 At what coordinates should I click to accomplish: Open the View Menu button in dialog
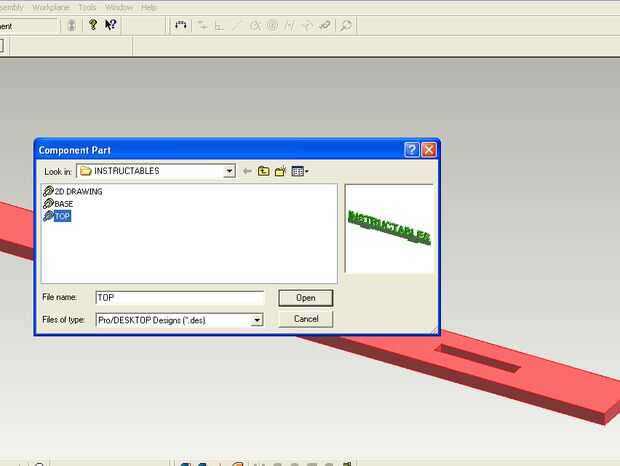(x=300, y=171)
